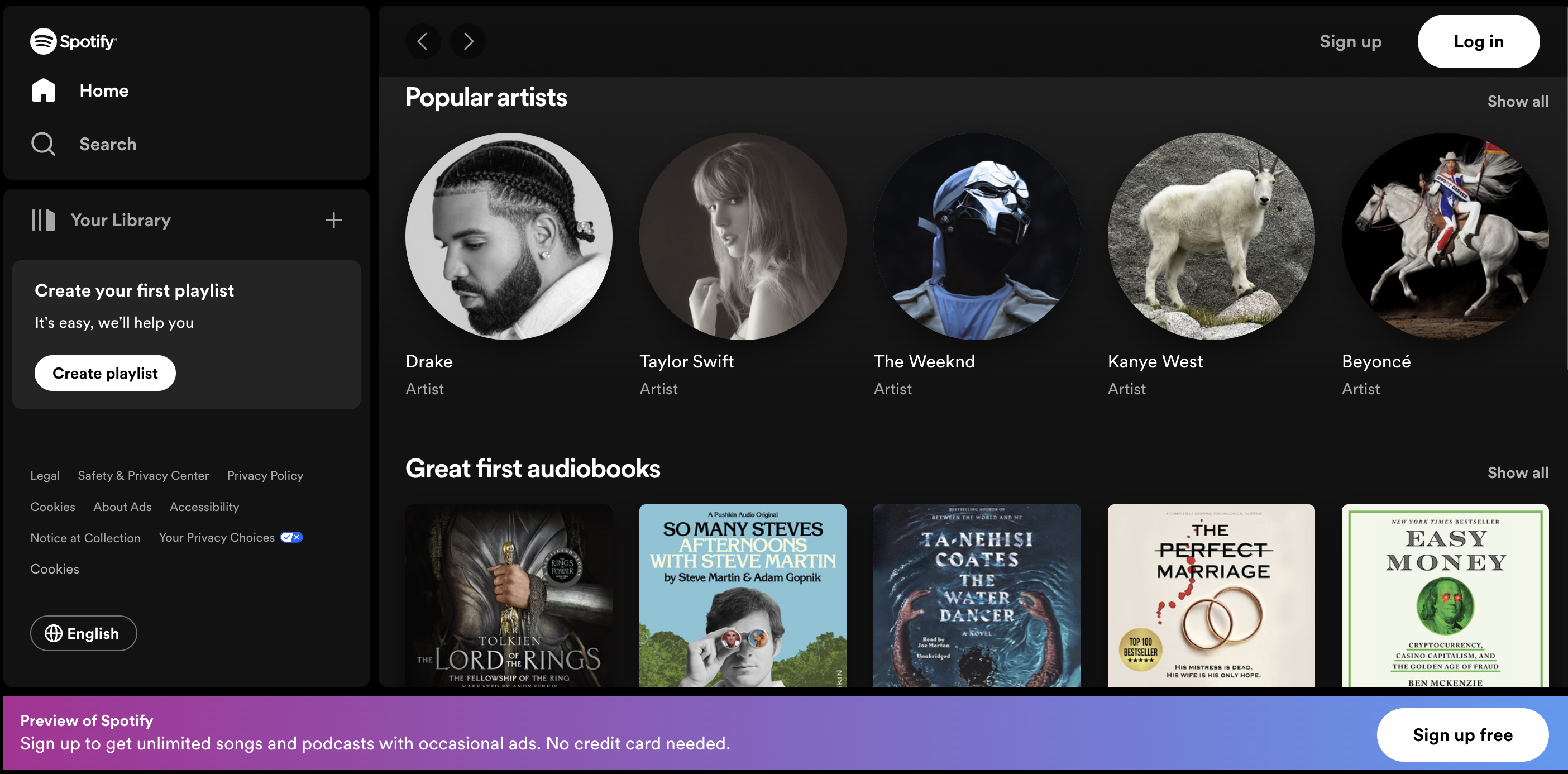Screen dimensions: 1568x774
Task: Show all Great first audiobooks
Action: coord(1518,473)
